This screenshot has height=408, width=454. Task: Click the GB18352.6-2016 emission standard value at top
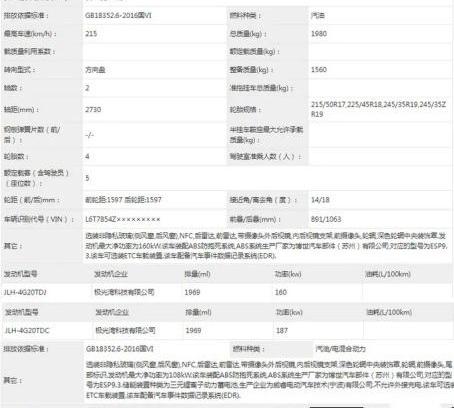pos(118,15)
